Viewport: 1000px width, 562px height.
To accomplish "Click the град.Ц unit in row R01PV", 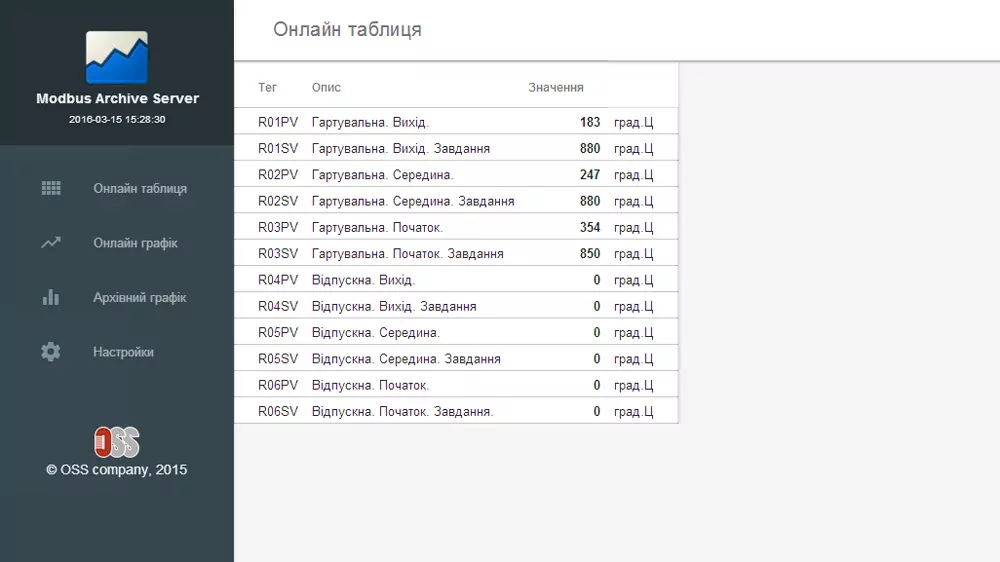I will (633, 122).
